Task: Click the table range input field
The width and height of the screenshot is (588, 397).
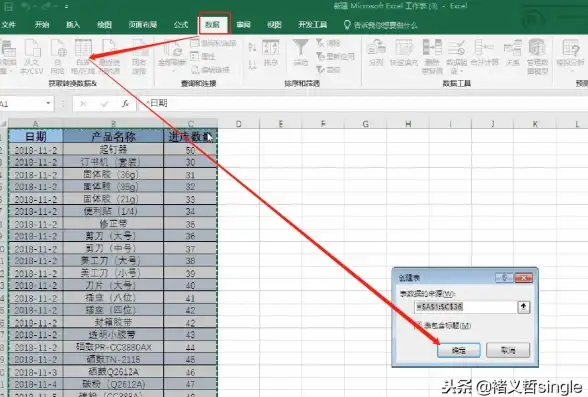Action: (x=465, y=307)
